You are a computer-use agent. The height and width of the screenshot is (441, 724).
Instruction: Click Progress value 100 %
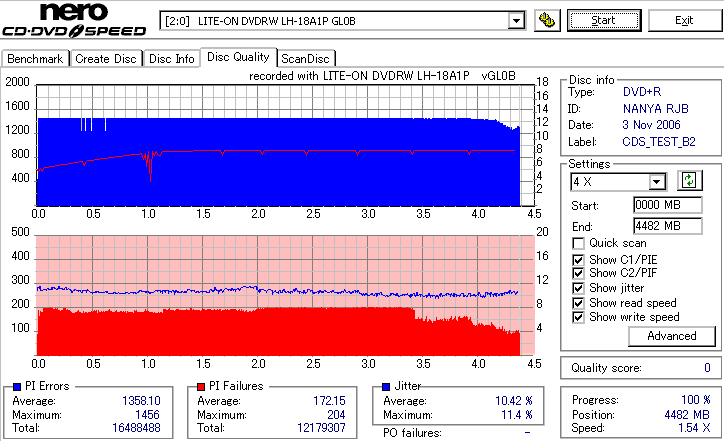click(696, 400)
